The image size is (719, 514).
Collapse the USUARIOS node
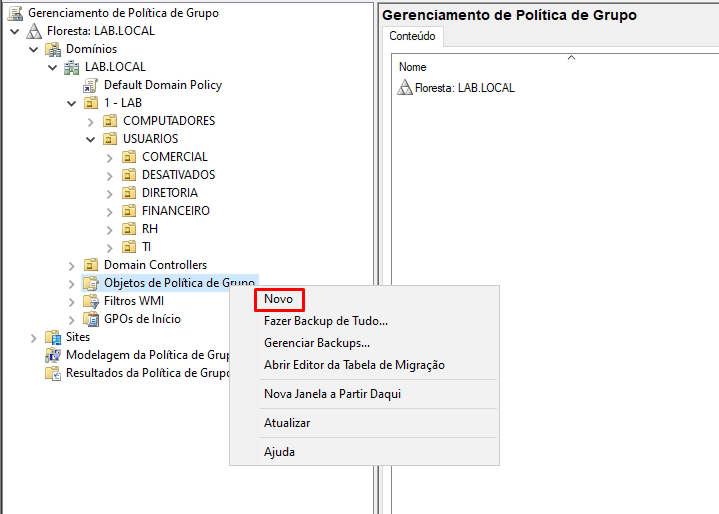(90, 139)
